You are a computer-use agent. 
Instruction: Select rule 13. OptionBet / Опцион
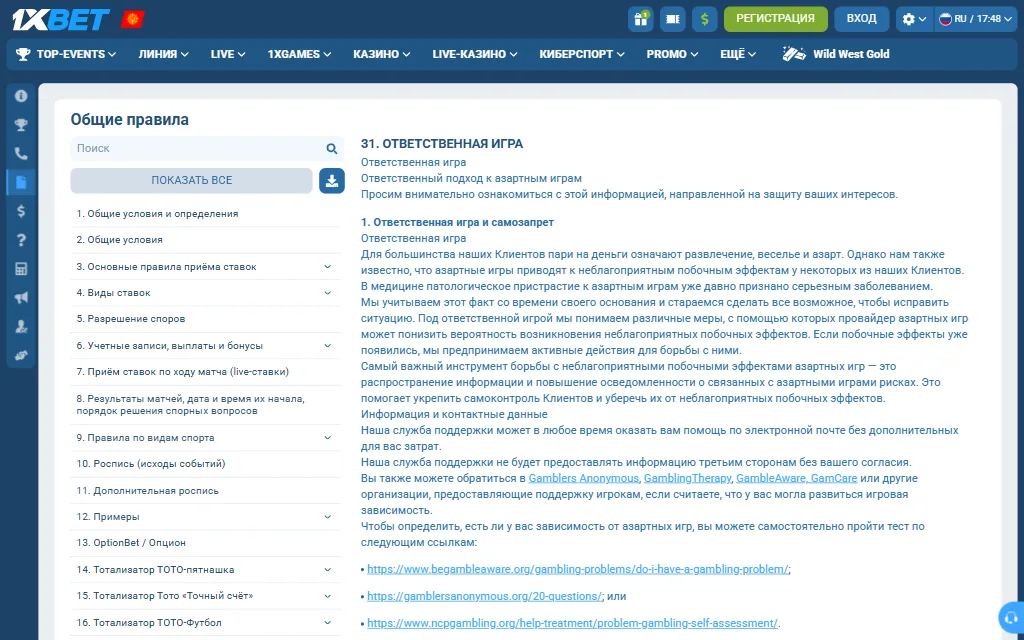[205, 543]
